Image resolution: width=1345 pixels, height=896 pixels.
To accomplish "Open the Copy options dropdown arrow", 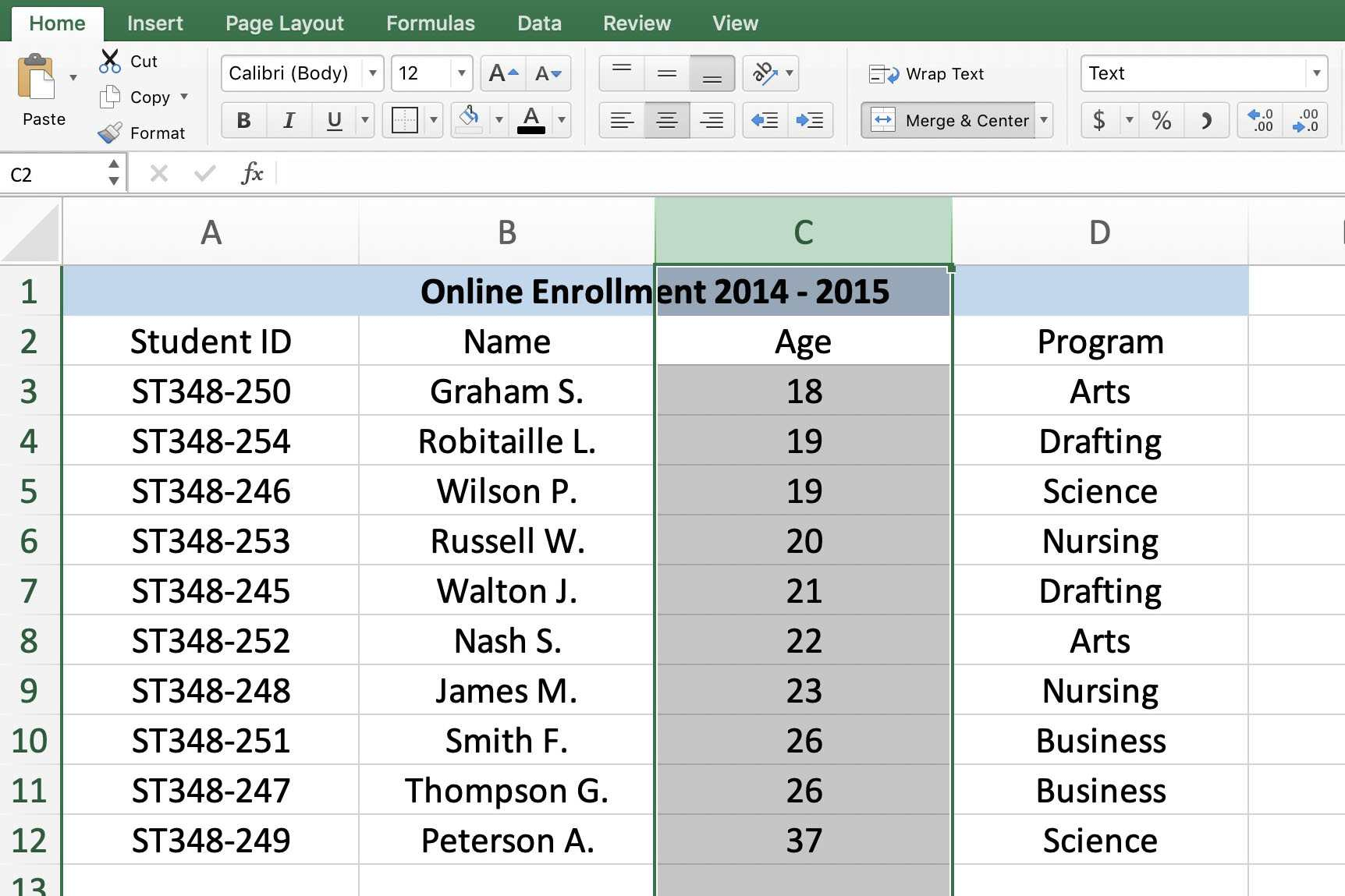I will tap(184, 97).
